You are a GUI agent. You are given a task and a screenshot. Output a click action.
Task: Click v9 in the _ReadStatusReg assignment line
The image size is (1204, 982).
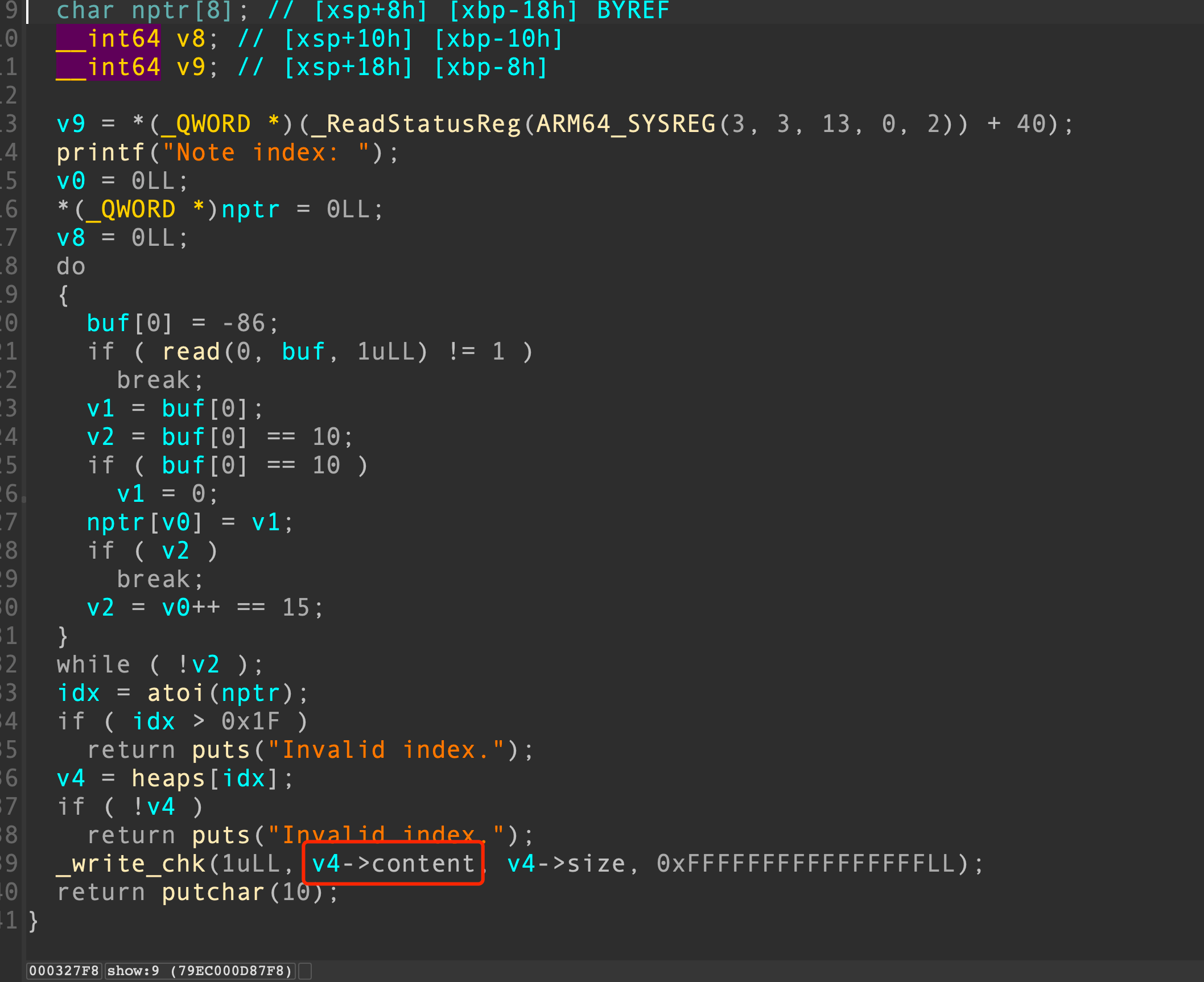point(71,124)
